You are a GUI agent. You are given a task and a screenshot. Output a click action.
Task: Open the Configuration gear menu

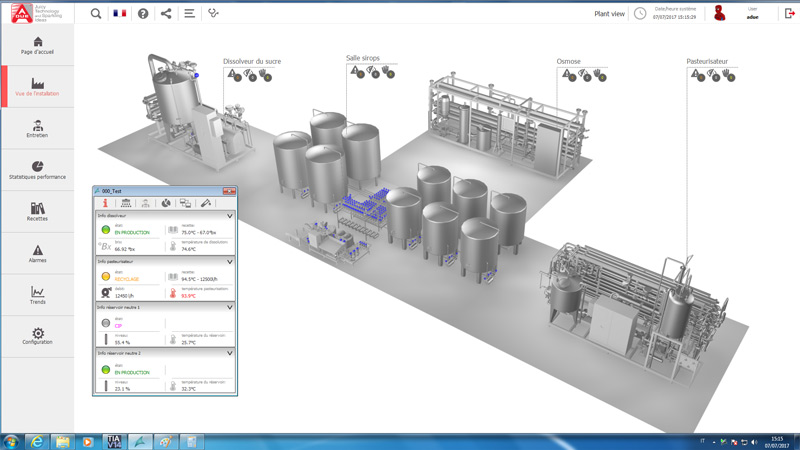37,336
